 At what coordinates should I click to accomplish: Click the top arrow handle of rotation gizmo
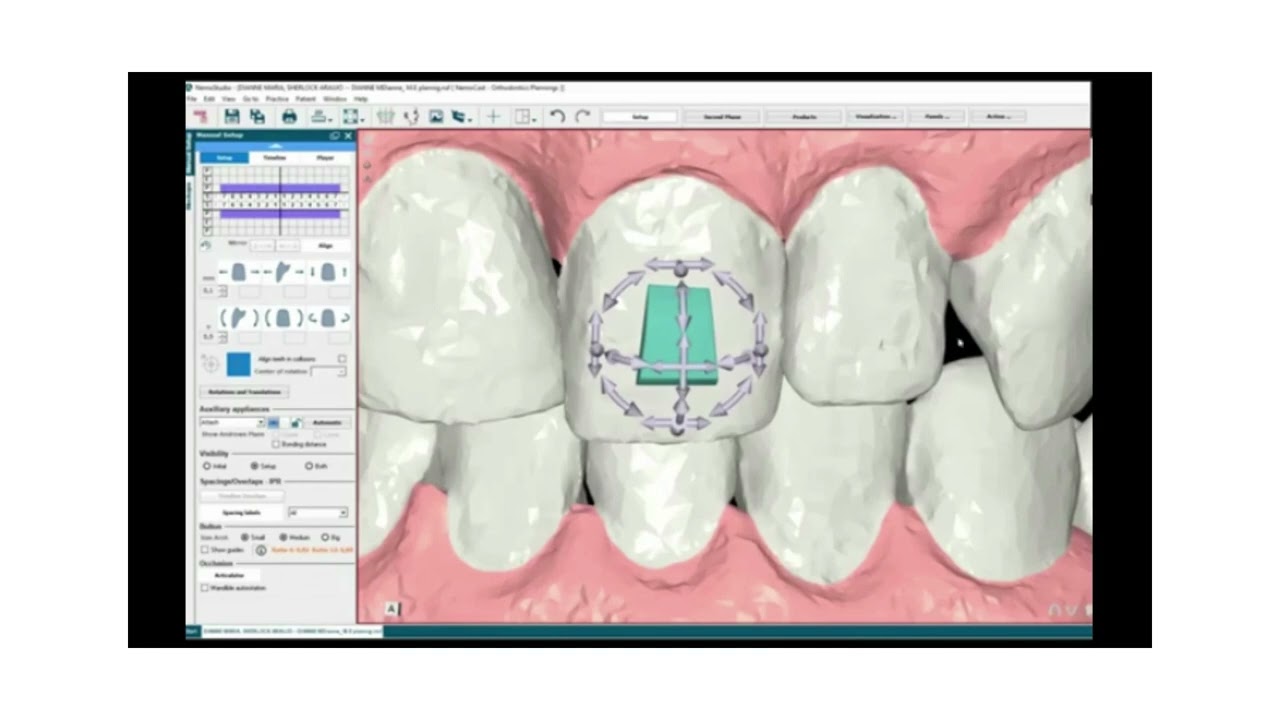pyautogui.click(x=680, y=266)
